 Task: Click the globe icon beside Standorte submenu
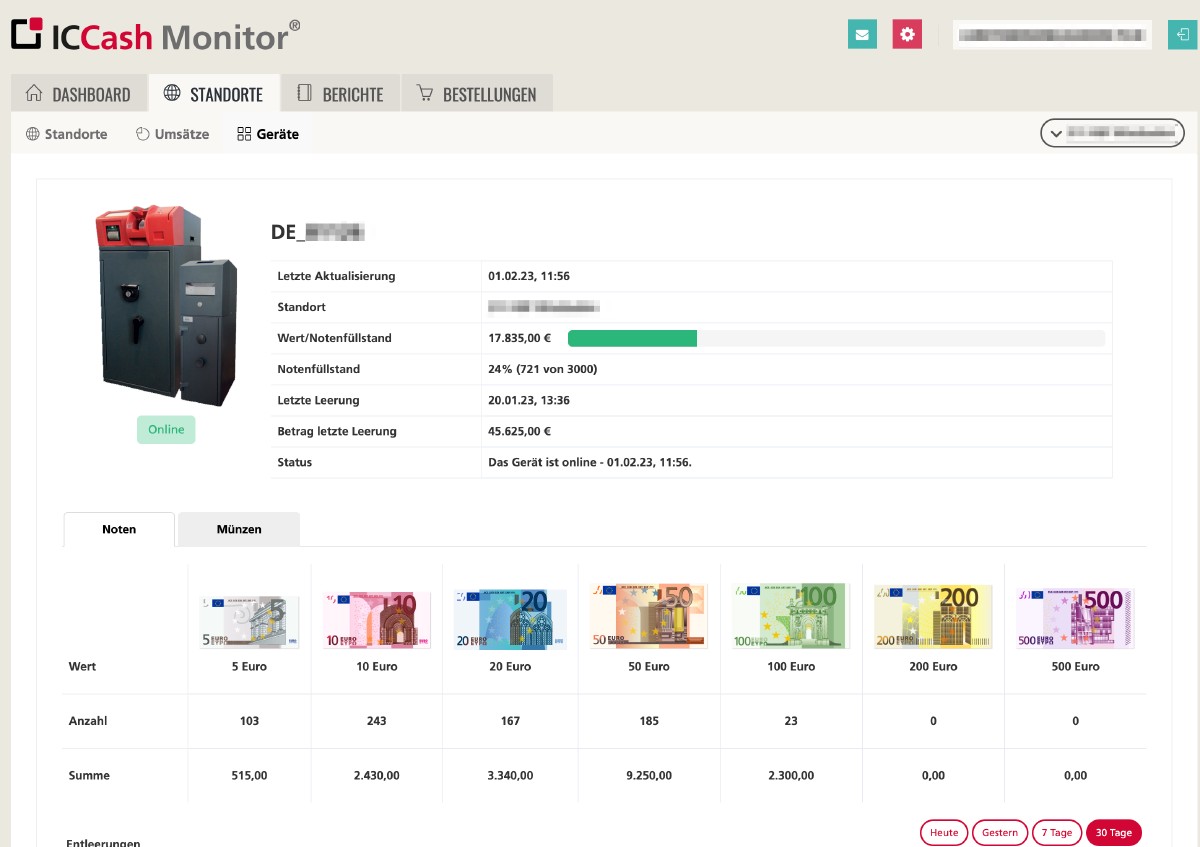tap(32, 134)
